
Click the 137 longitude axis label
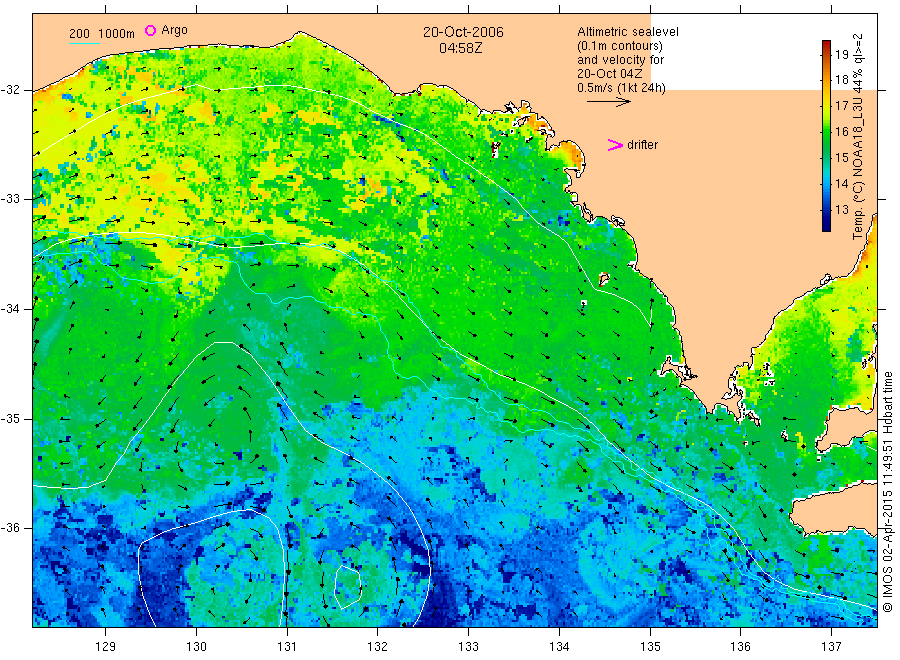[x=831, y=647]
